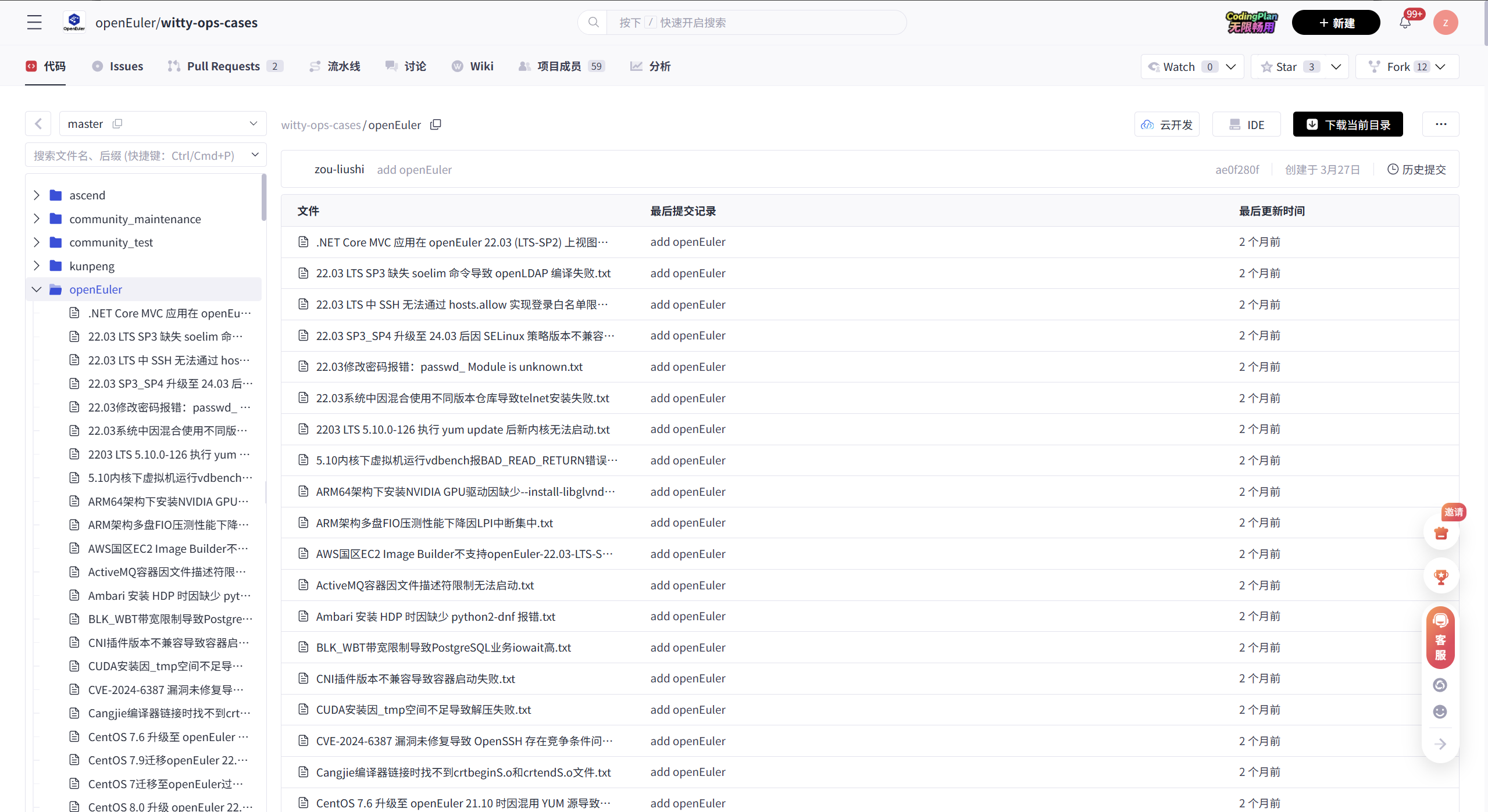
Task: Expand the ascend folder in tree
Action: click(x=37, y=195)
